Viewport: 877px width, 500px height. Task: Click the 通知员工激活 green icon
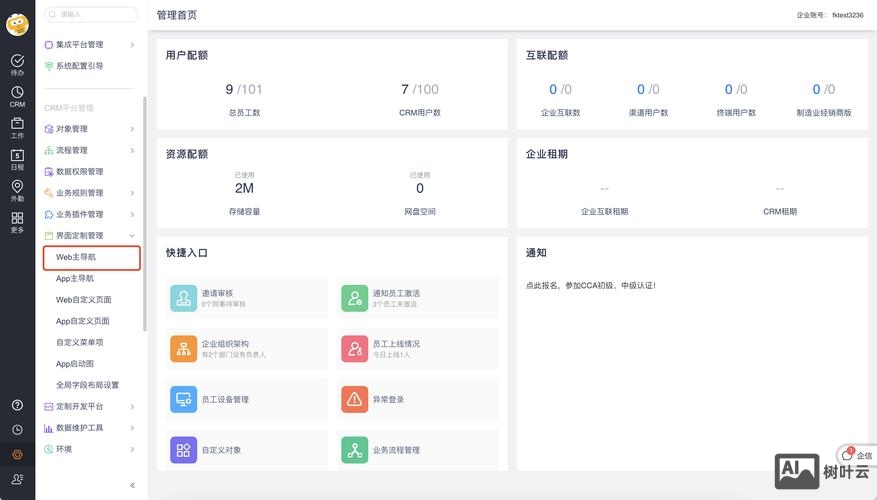click(355, 298)
